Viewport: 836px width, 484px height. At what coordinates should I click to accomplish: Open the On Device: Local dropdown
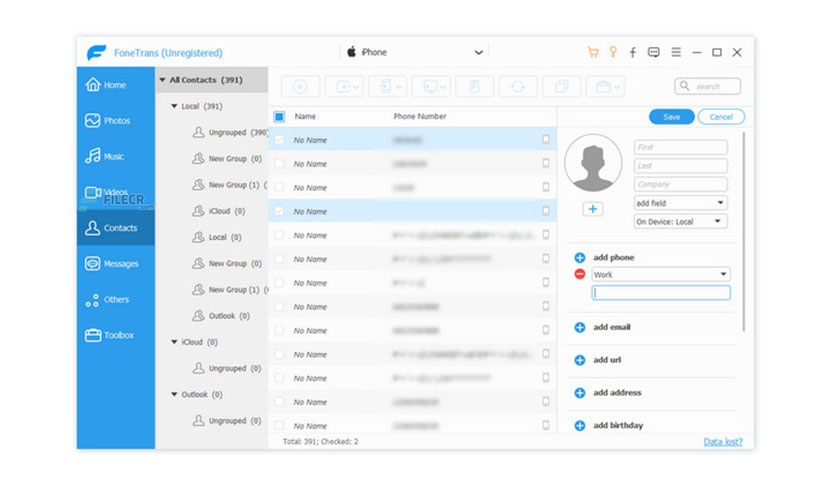[680, 222]
